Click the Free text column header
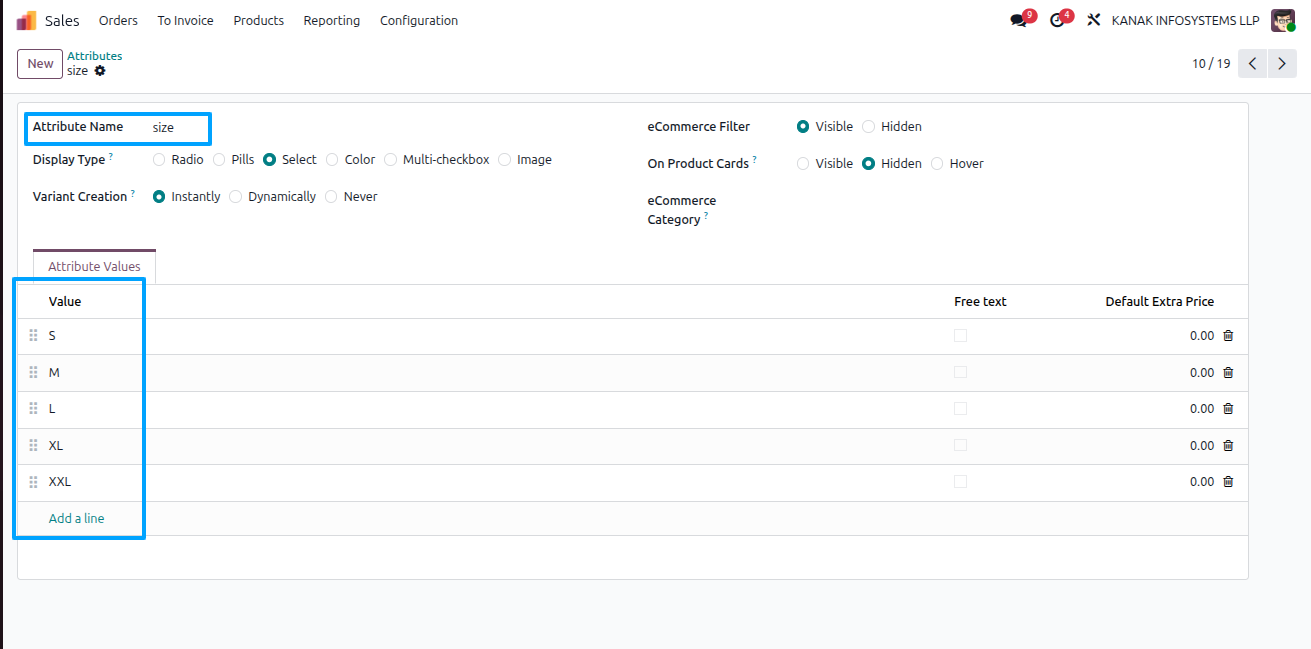 click(980, 301)
